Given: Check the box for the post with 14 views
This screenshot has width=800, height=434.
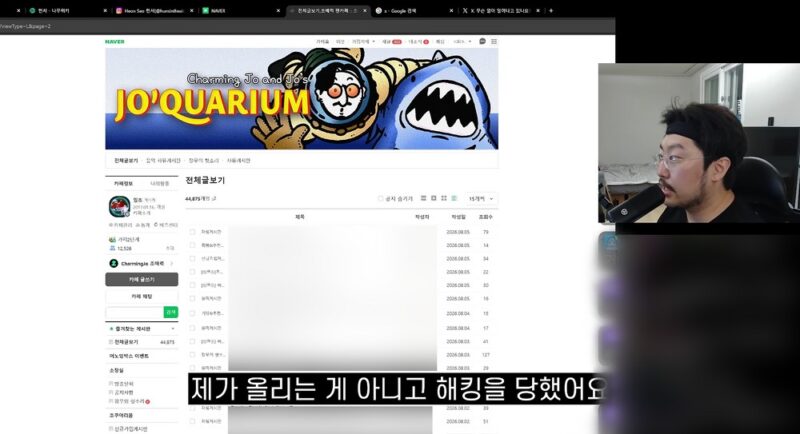Looking at the screenshot, I should coord(192,245).
